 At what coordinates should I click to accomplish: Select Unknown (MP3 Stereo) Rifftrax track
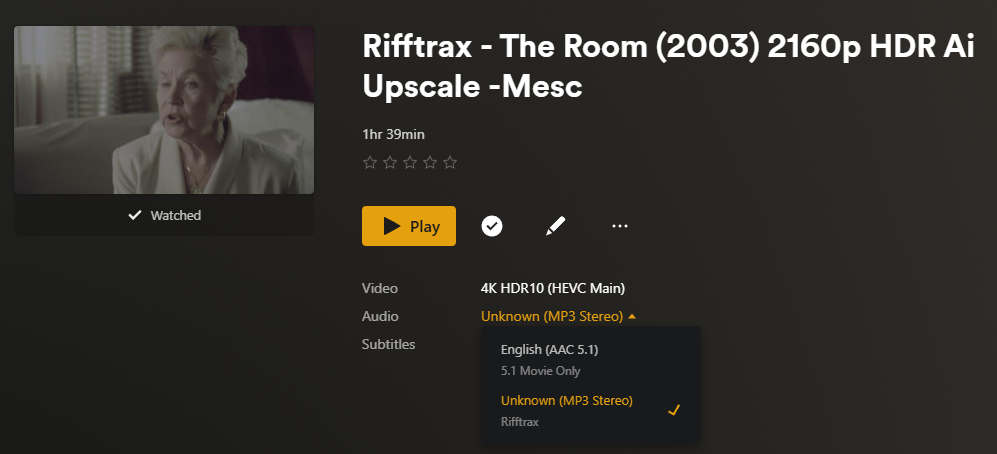[x=566, y=401]
